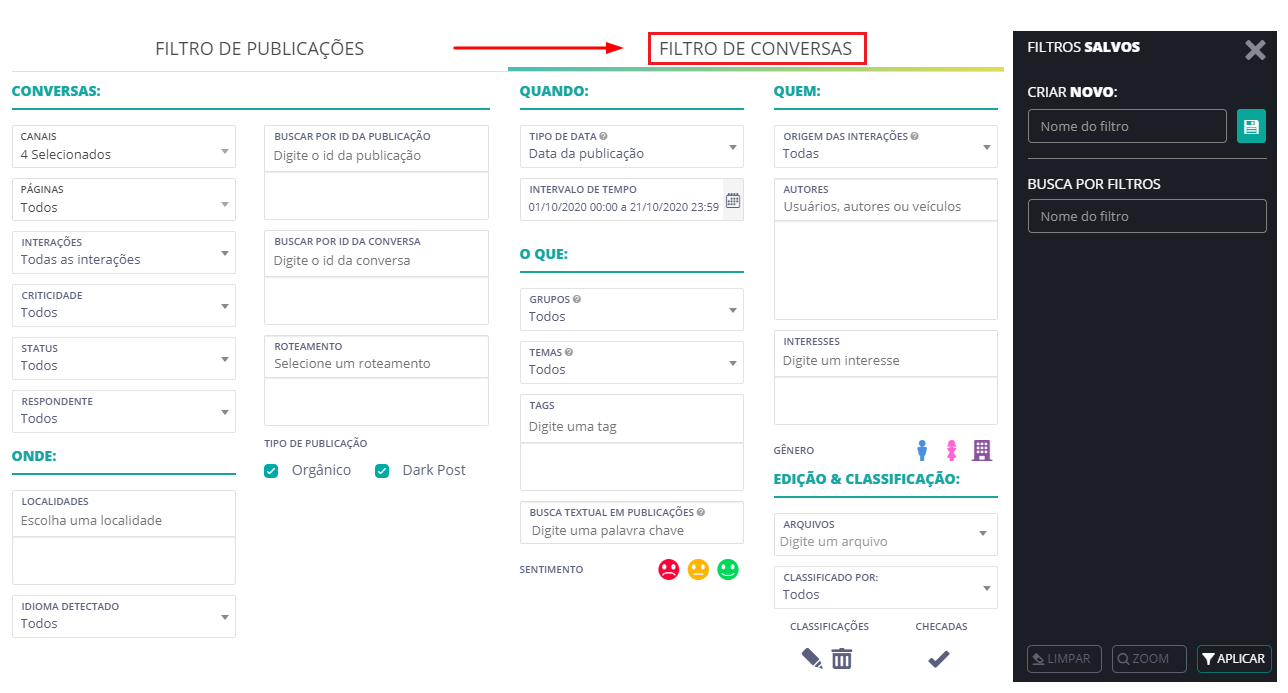Viewport: 1288px width, 693px height.
Task: Toggle the Orgânico checkbox
Action: [x=271, y=471]
